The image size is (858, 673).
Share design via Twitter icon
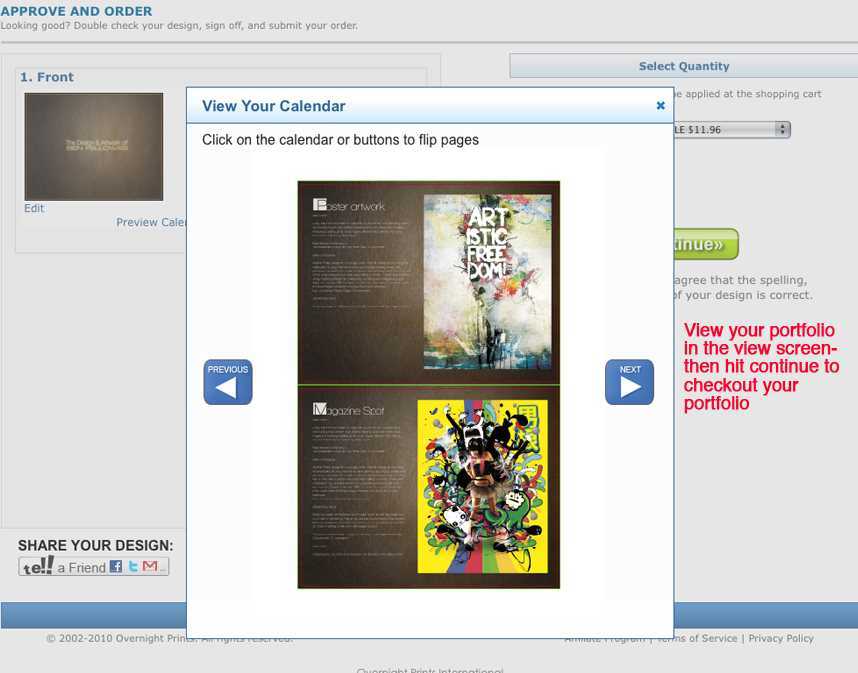(x=133, y=566)
